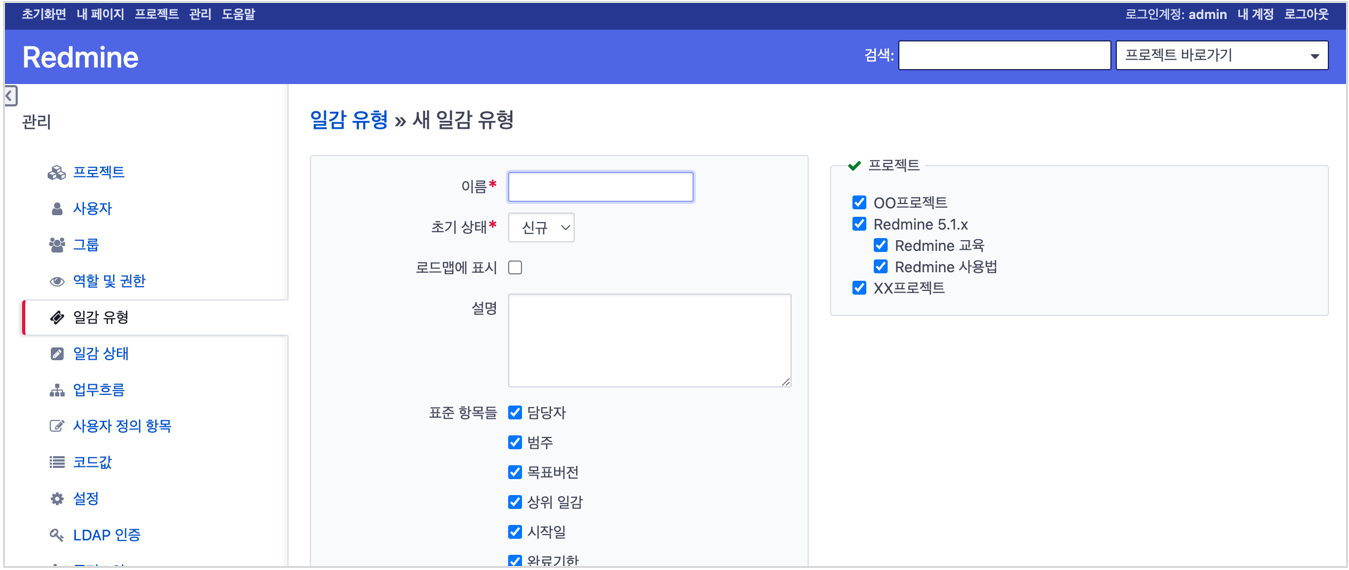Open 사용자 정의 항목 in the sidebar

pyautogui.click(x=122, y=426)
